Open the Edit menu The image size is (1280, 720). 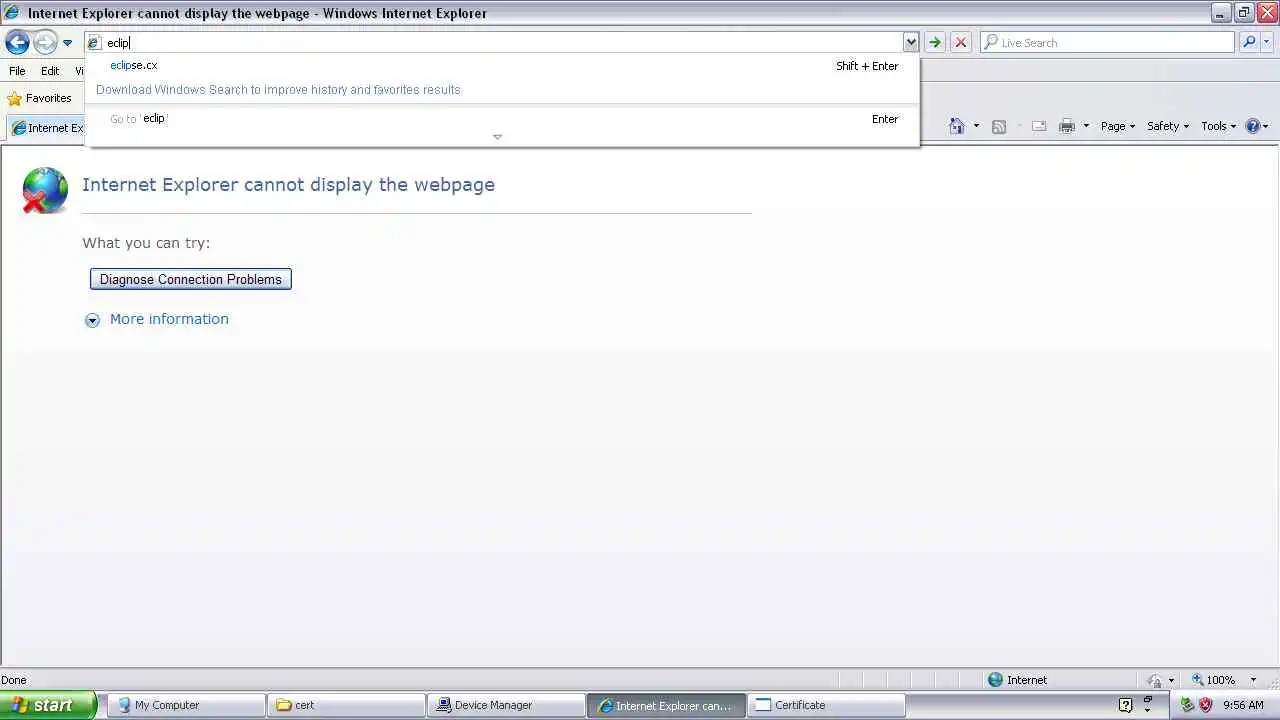coord(50,71)
